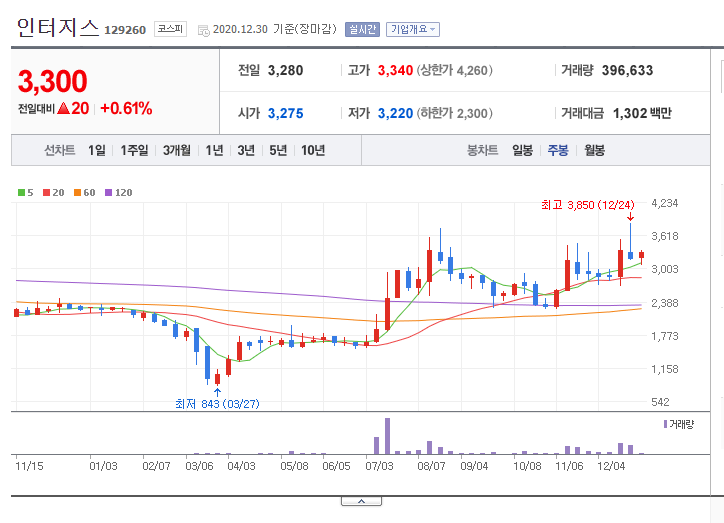Click the calendar icon beside 2020.12.30 date

[x=203, y=30]
